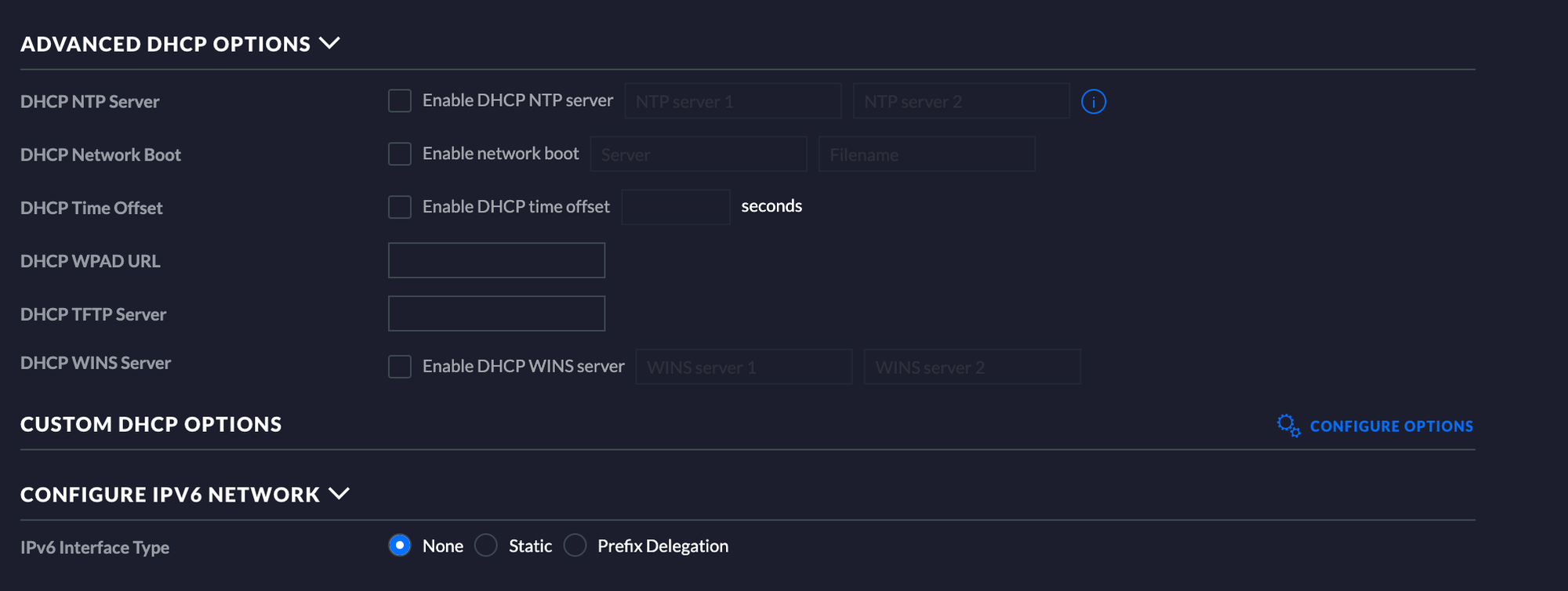This screenshot has width=1568, height=591.
Task: Check Enable DHCP time offset
Action: coord(400,207)
